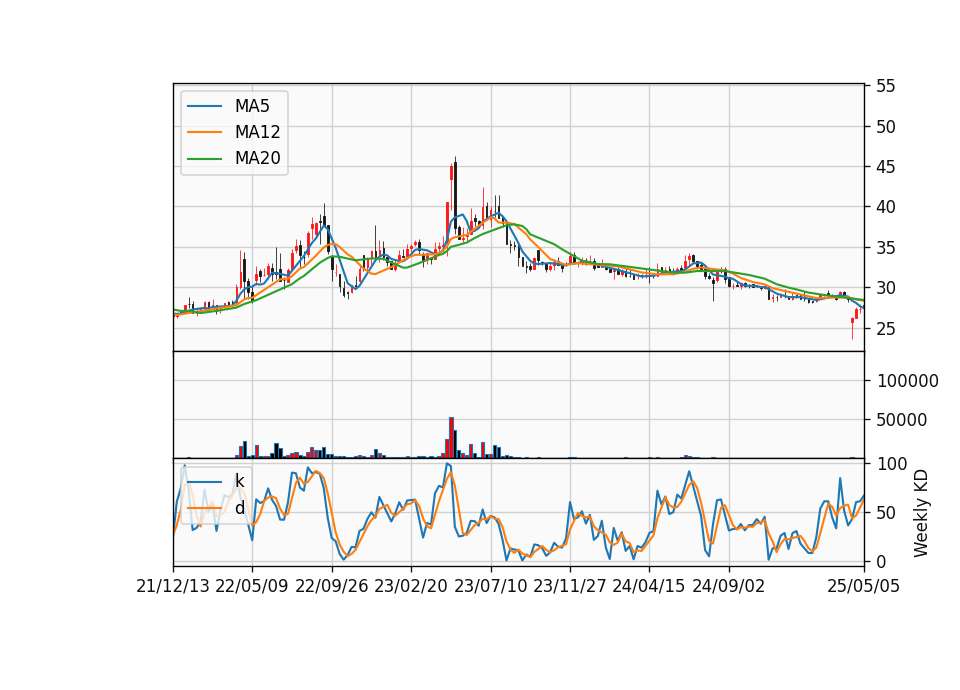This screenshot has height=690, width=960.
Task: Click the price axis value 30
Action: pos(885,288)
